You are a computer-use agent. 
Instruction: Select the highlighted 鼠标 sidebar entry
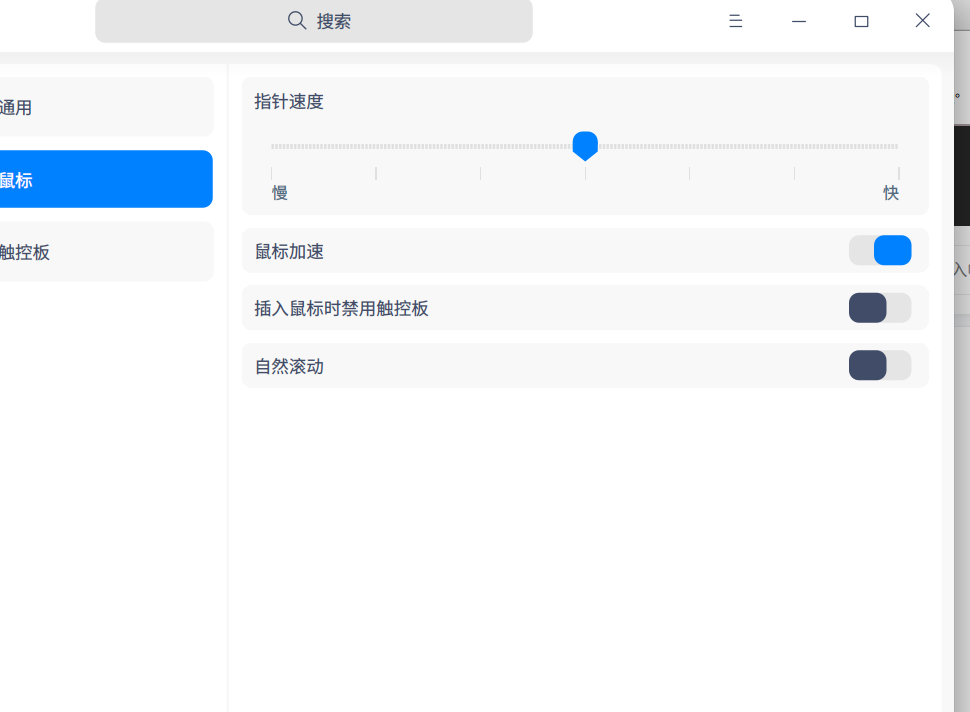100,179
